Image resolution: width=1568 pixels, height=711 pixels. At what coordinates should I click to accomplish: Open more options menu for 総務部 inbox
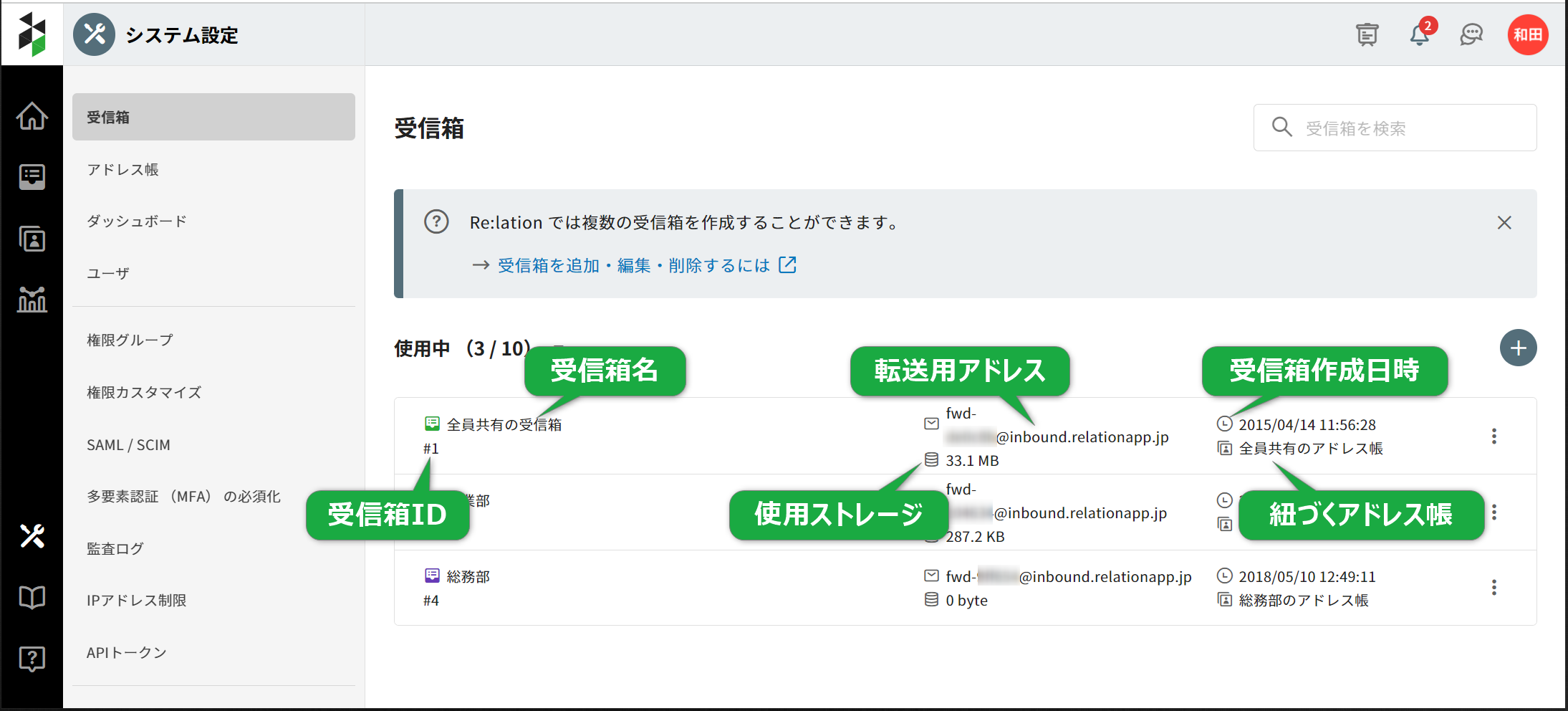pyautogui.click(x=1494, y=588)
